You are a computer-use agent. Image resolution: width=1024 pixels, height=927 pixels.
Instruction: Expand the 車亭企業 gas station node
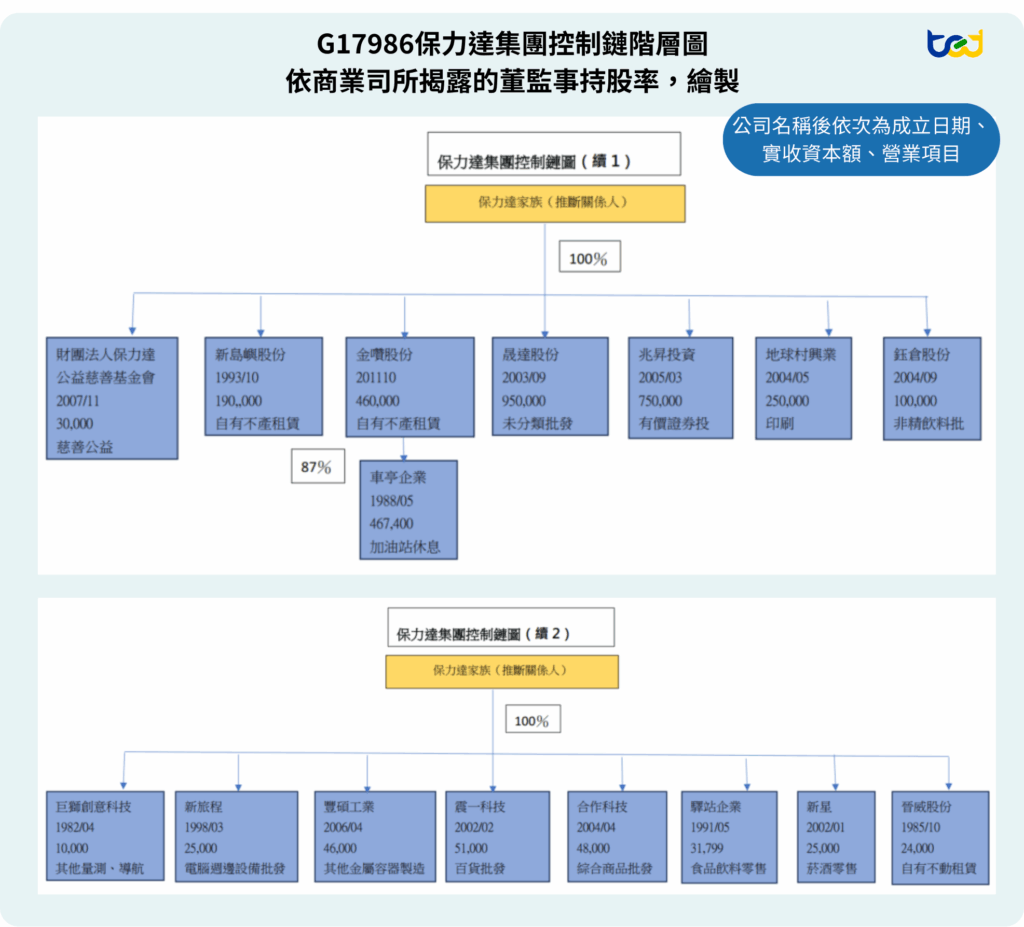tap(408, 509)
